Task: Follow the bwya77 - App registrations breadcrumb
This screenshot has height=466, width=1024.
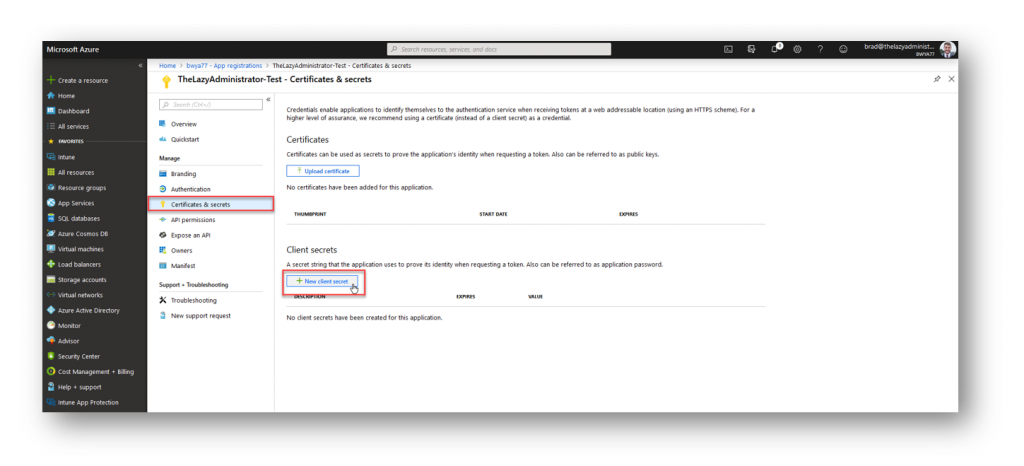Action: click(x=224, y=66)
